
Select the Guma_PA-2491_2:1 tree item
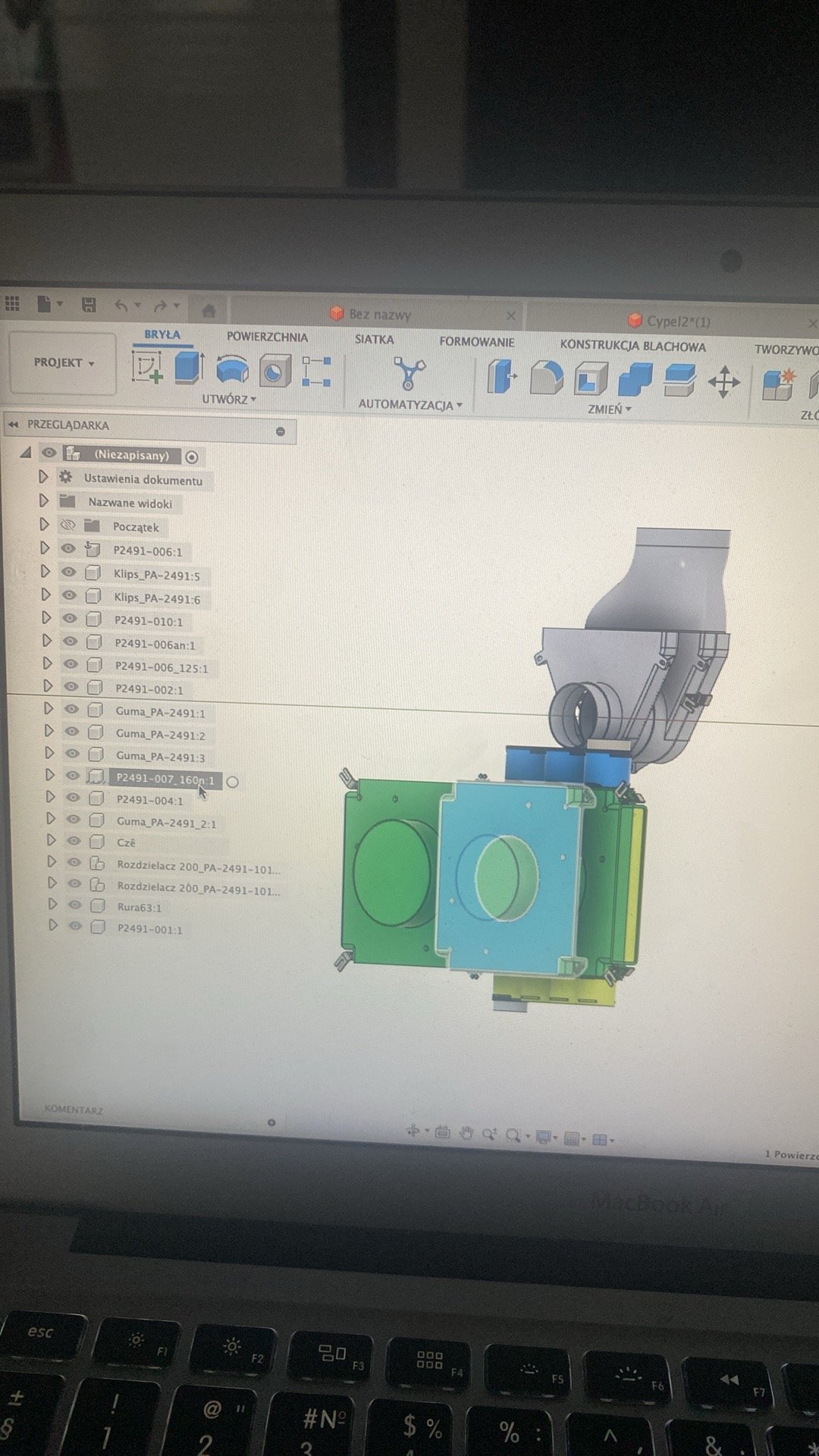167,823
